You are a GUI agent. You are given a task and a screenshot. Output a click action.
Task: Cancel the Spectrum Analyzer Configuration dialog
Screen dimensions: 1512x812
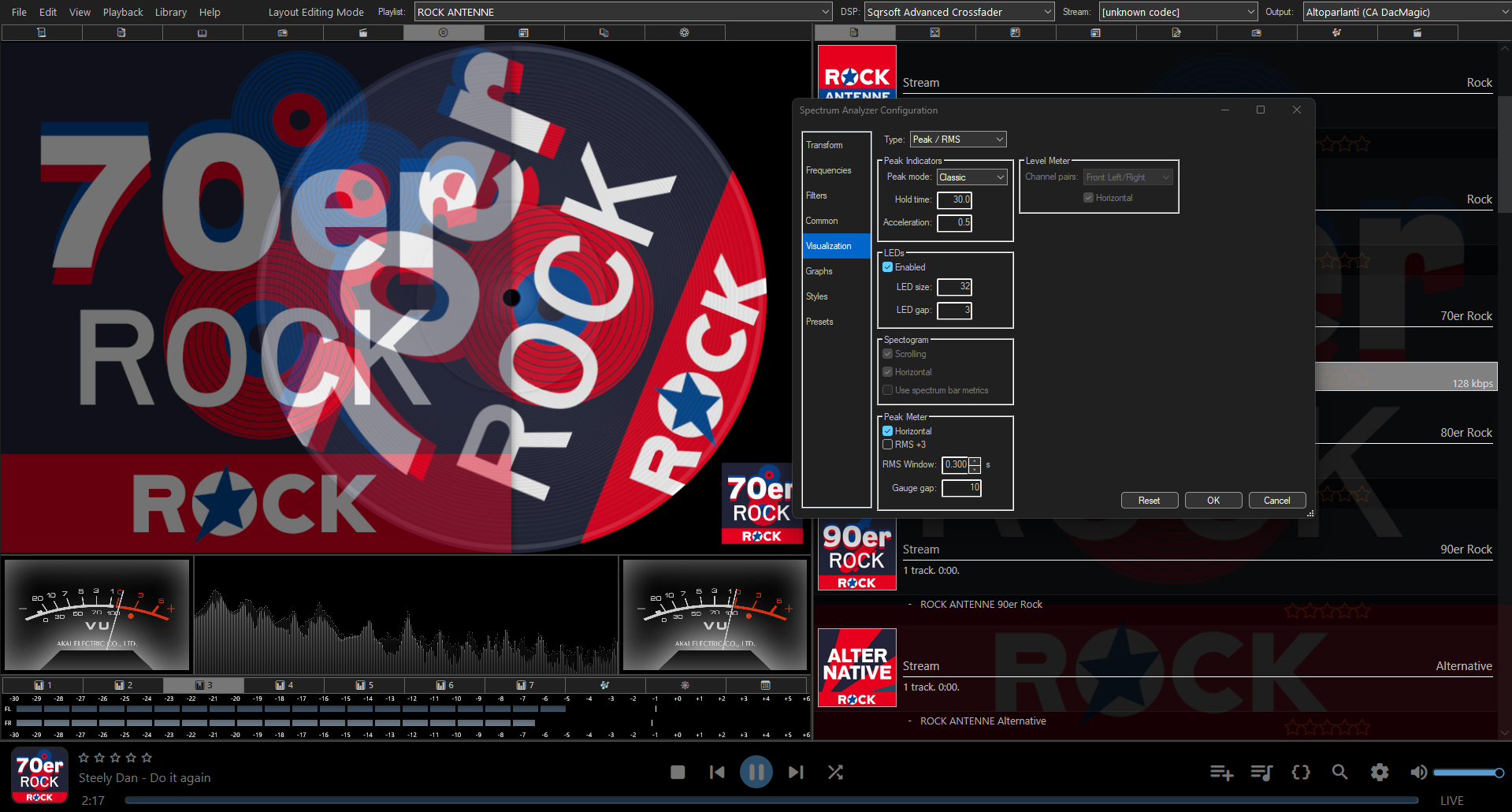(1277, 501)
